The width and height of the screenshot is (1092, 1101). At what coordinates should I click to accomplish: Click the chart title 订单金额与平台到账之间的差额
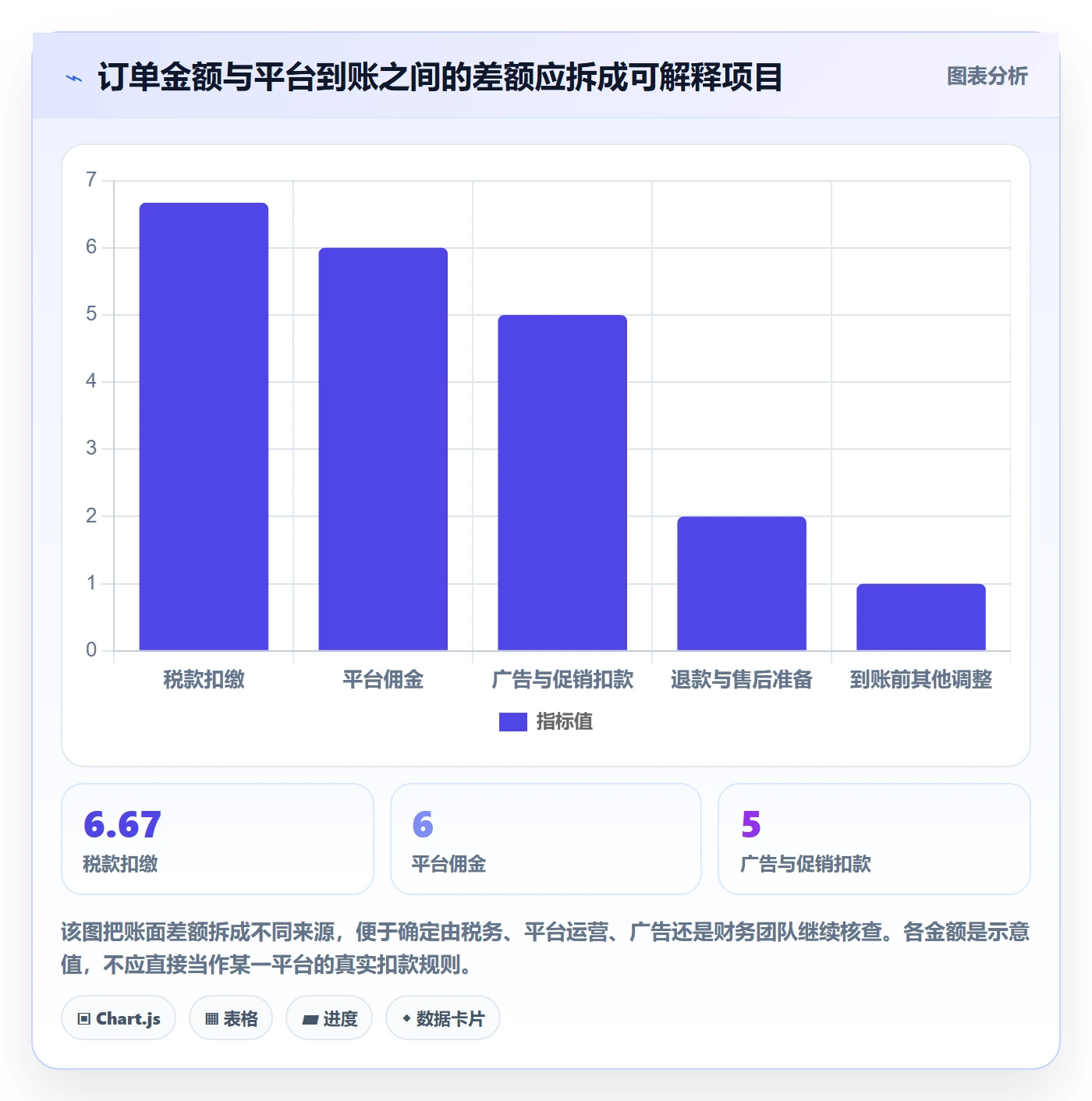[440, 77]
